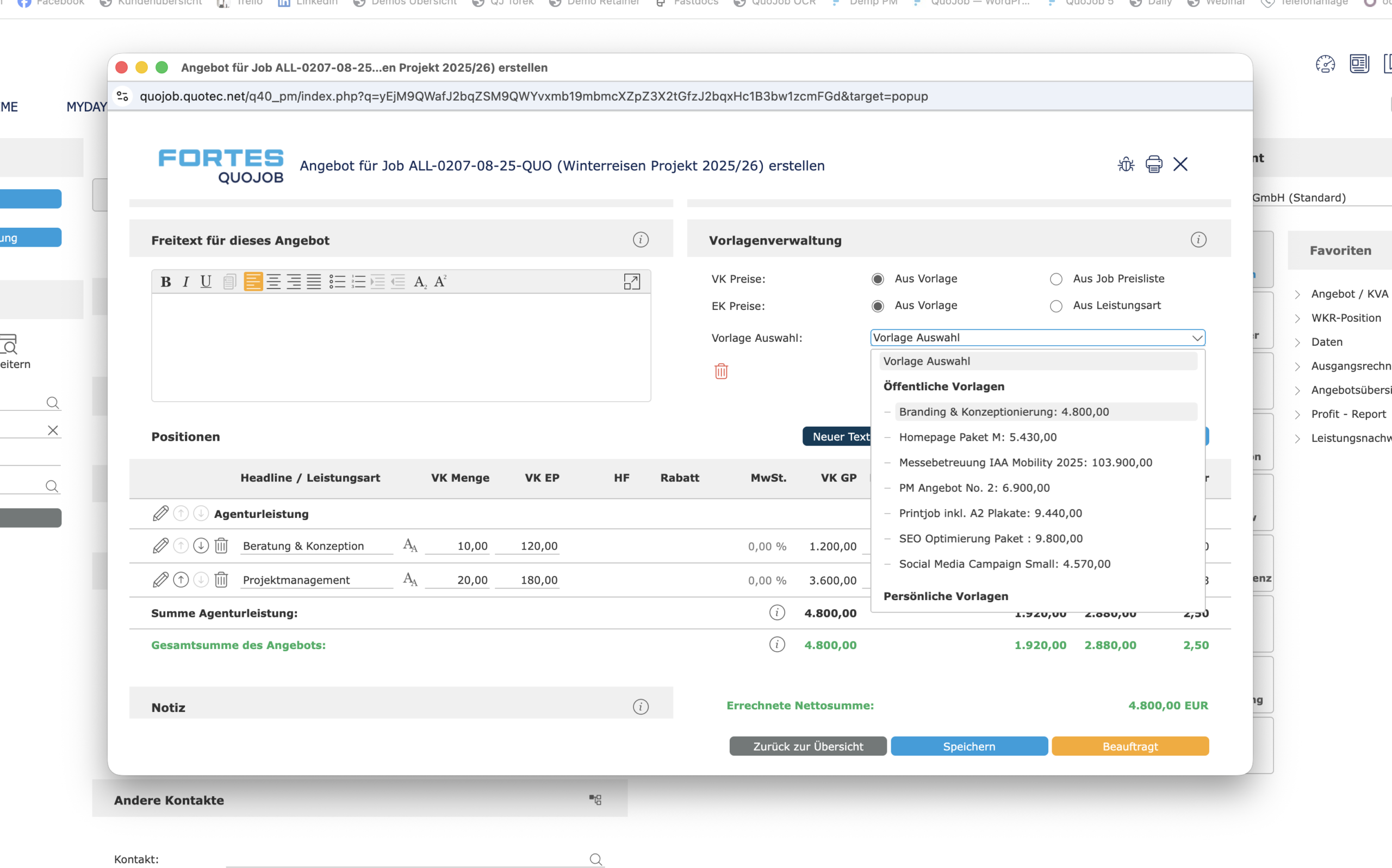Image resolution: width=1392 pixels, height=868 pixels.
Task: Expand the Freitext editor to fullscreen
Action: [632, 282]
